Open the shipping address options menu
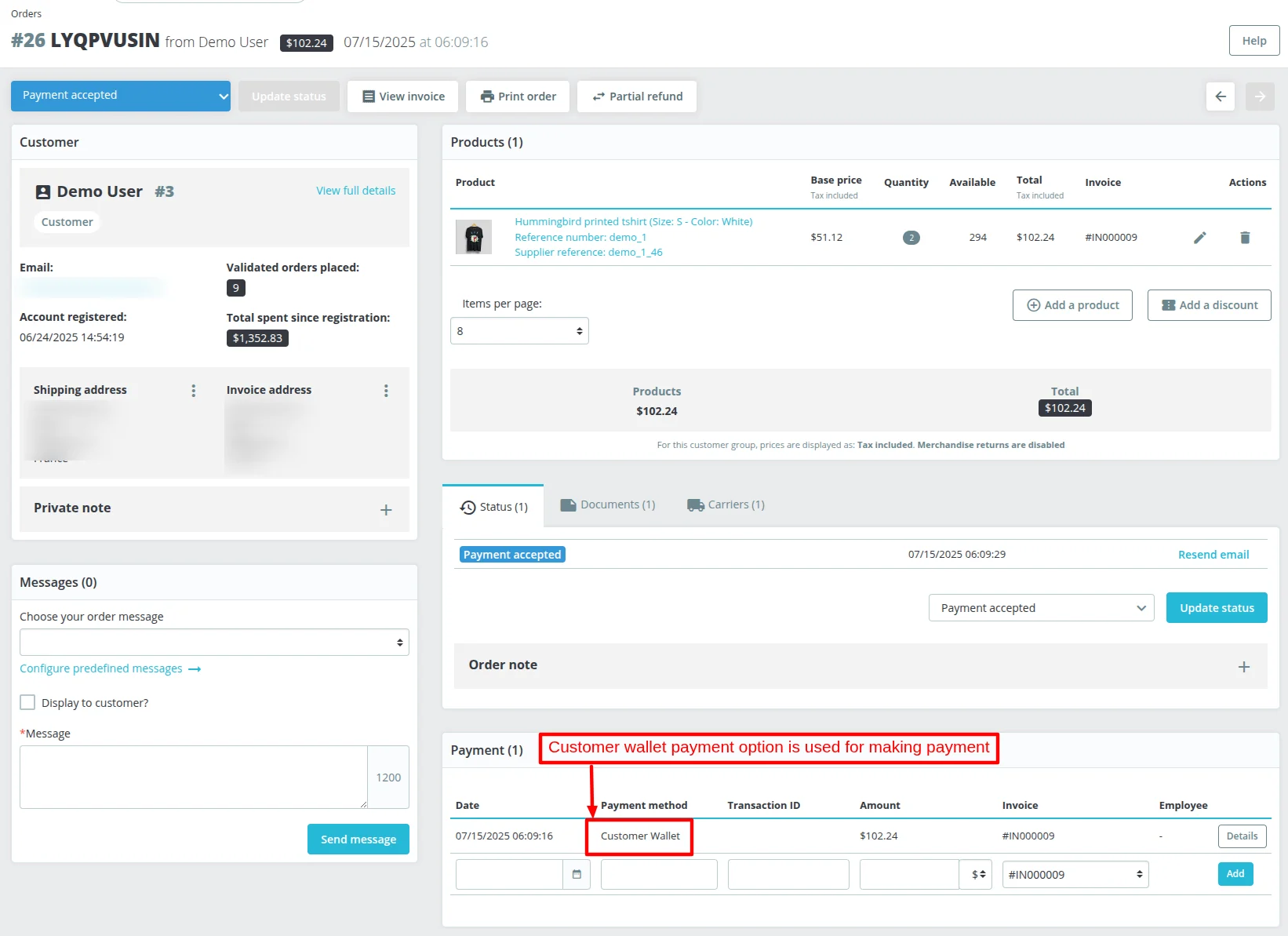Image resolution: width=1288 pixels, height=936 pixels. pyautogui.click(x=193, y=390)
